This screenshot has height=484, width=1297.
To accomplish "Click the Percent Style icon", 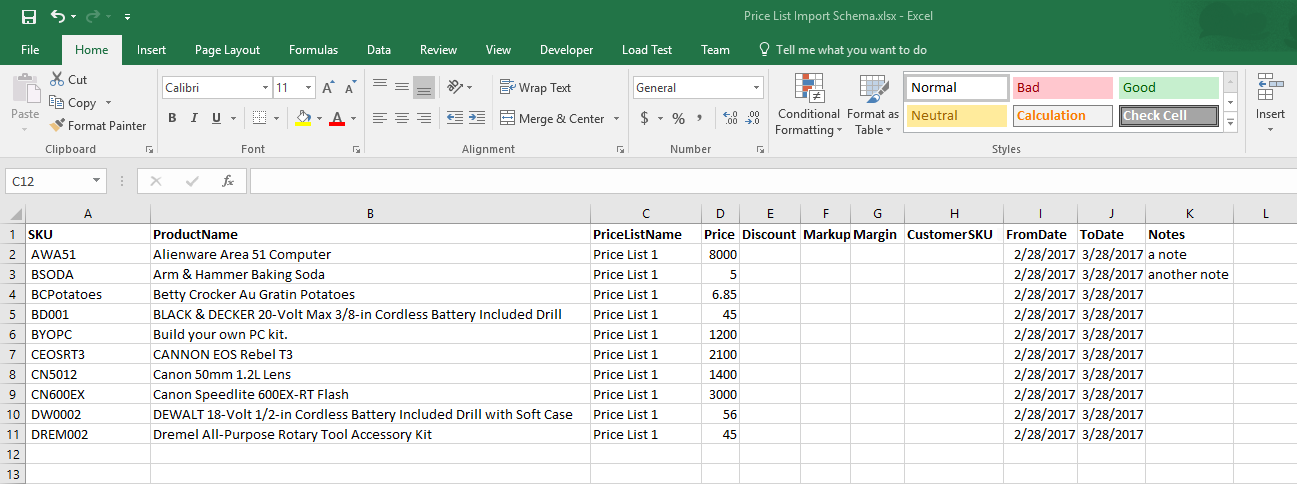I will click(x=678, y=118).
